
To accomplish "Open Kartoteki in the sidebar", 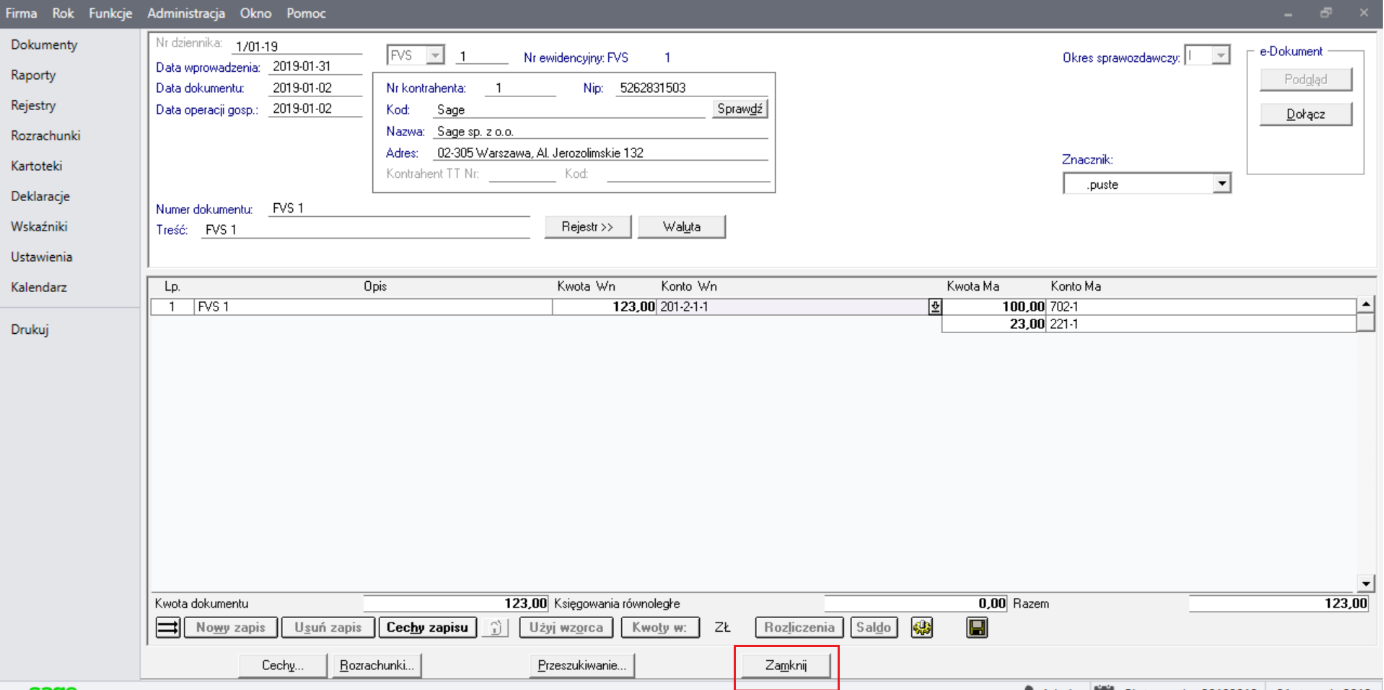I will click(x=36, y=166).
